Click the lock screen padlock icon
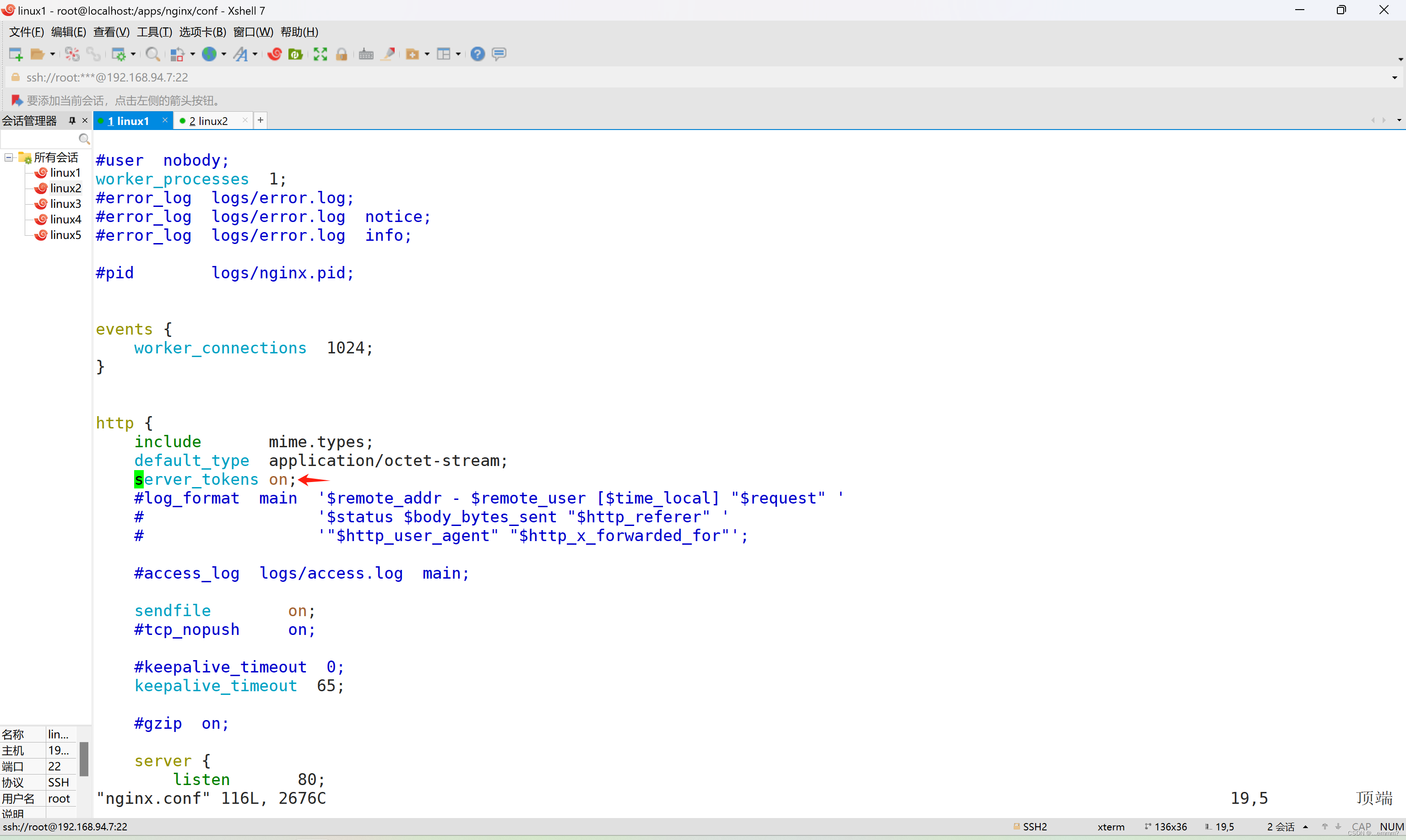Screen dimensions: 1406x840 click(x=341, y=54)
